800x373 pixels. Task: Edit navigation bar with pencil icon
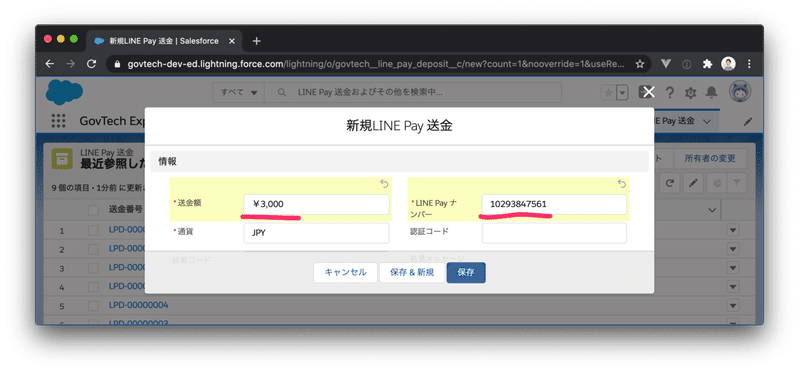pyautogui.click(x=747, y=122)
